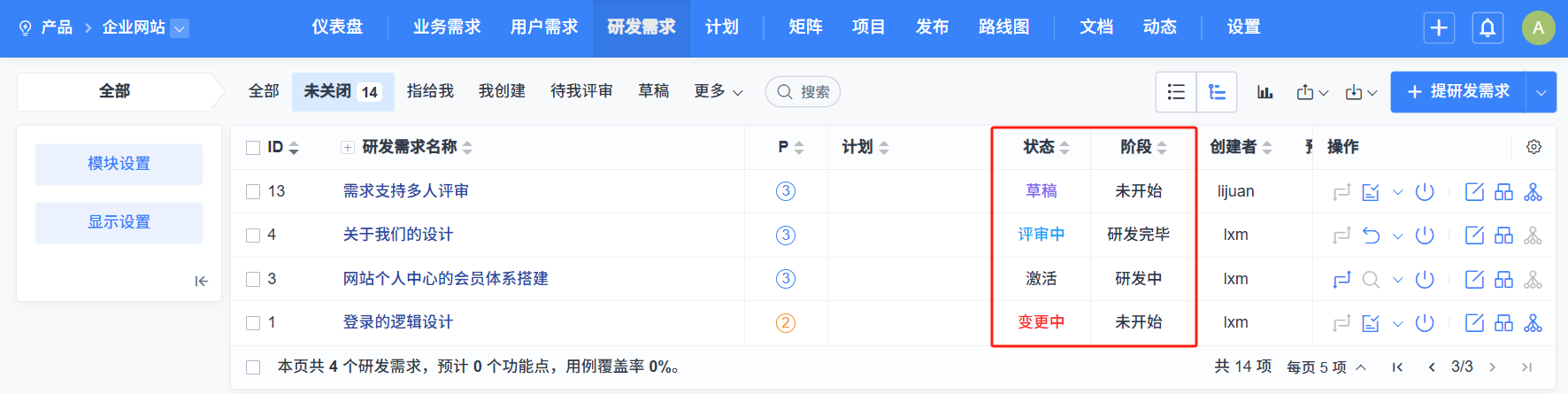Screen dimensions: 1568x394
Task: Click the plus icon in top bar
Action: point(1439,28)
